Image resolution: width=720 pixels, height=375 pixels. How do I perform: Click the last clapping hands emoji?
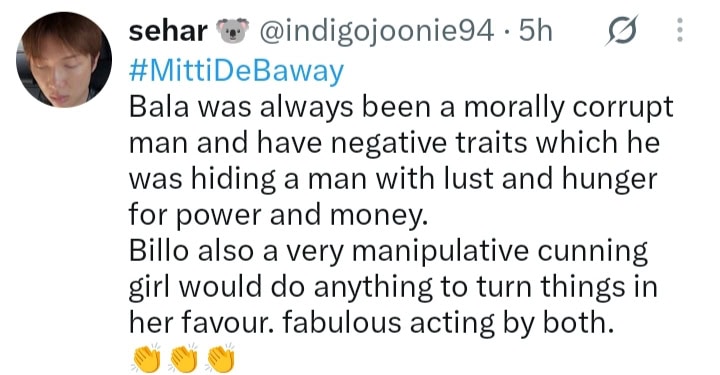pyautogui.click(x=220, y=358)
